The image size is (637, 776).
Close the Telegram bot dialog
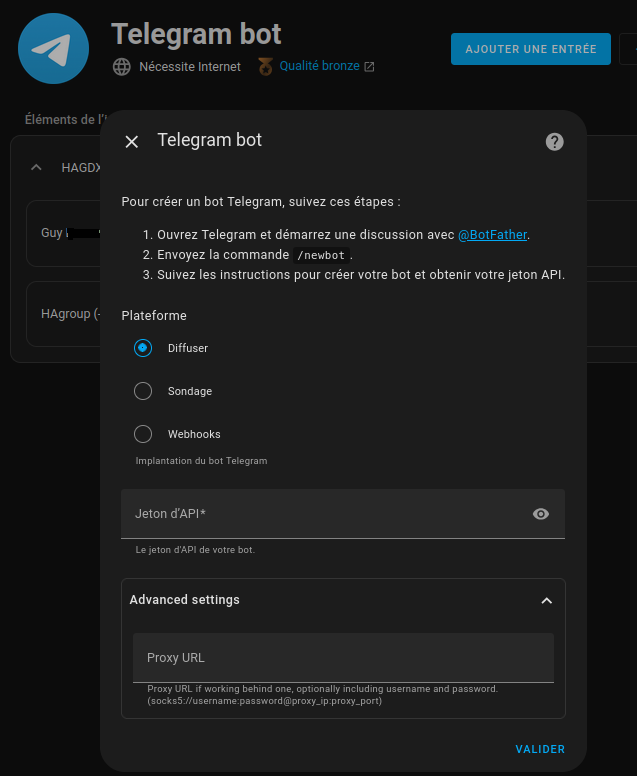click(x=132, y=142)
